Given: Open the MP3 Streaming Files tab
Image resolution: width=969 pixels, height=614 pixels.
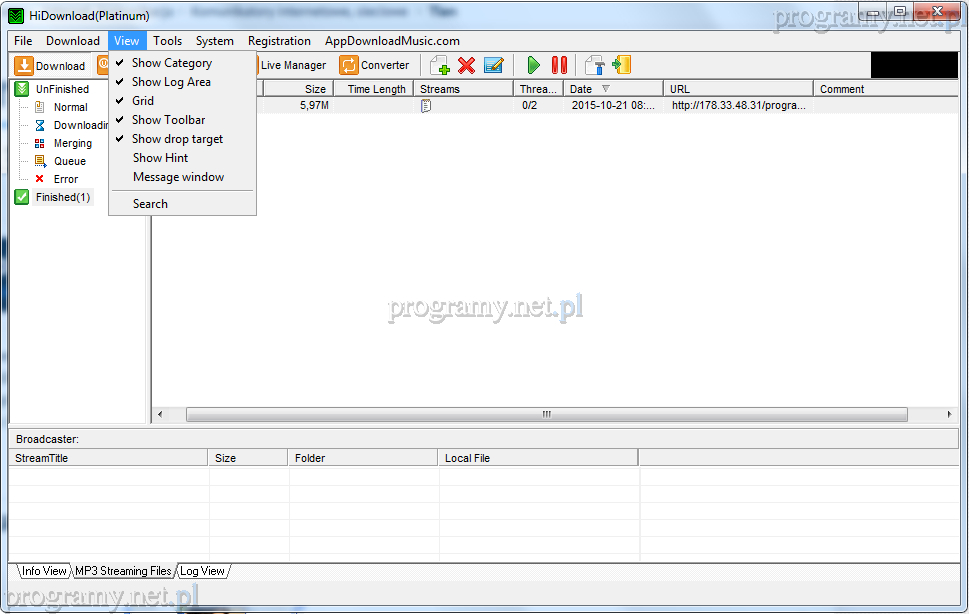Looking at the screenshot, I should (x=123, y=571).
